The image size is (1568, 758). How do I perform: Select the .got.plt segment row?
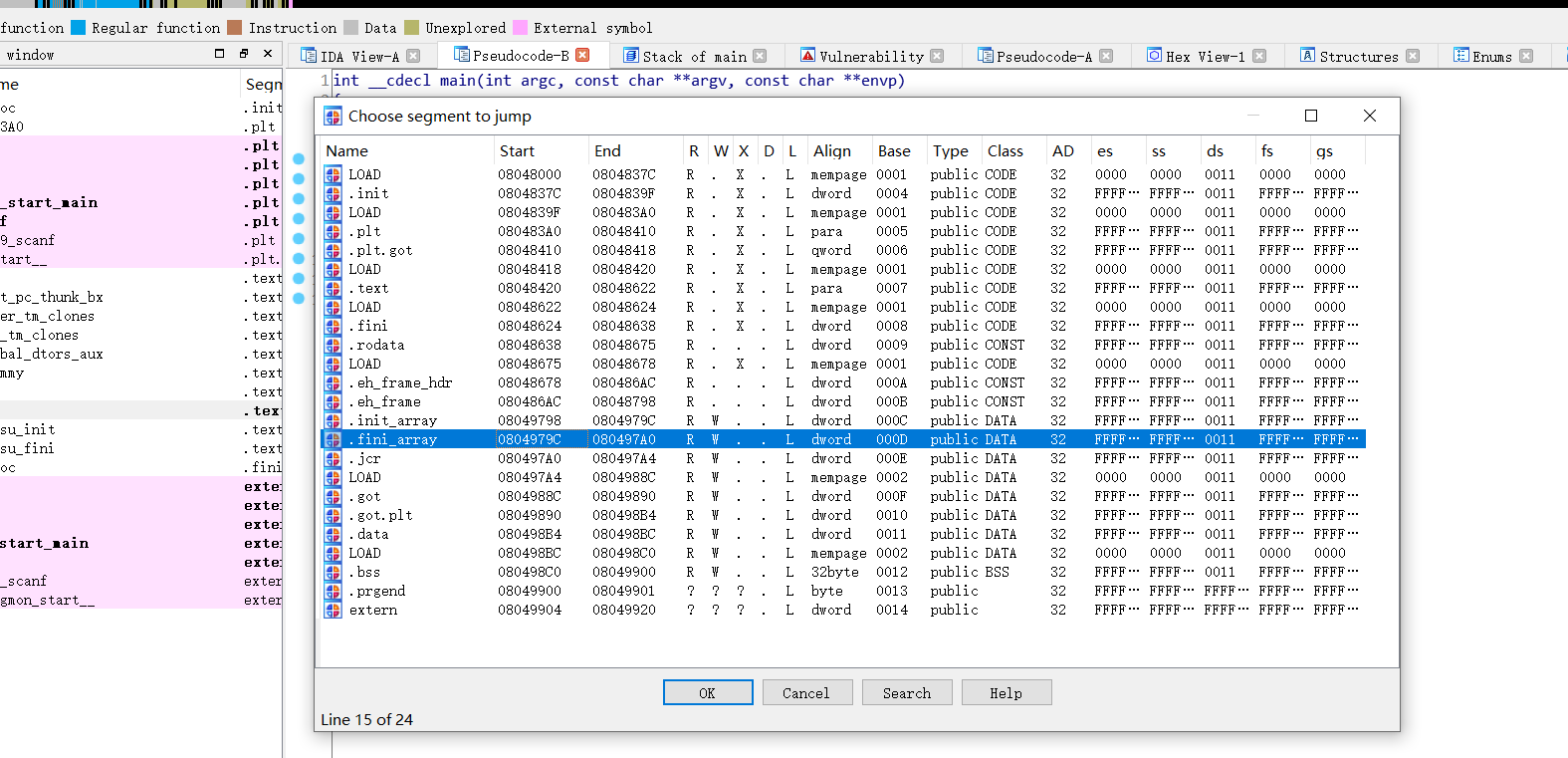[x=843, y=515]
